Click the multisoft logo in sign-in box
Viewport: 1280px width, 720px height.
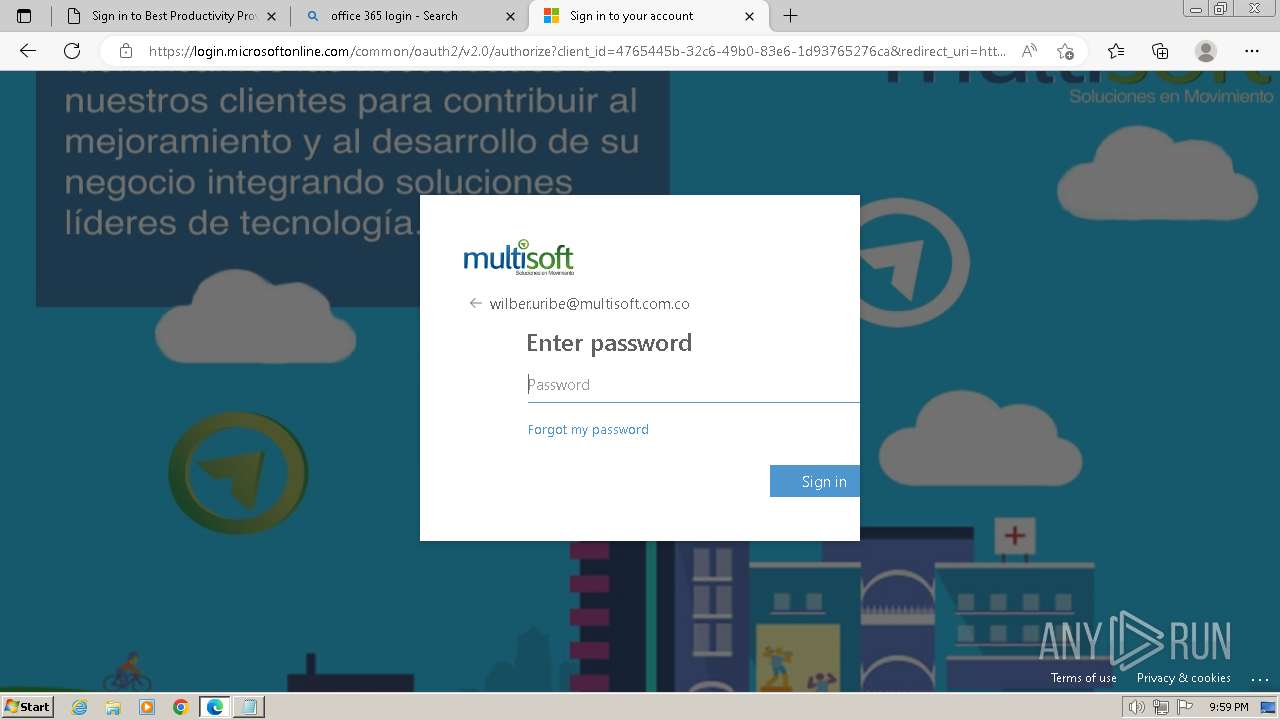pos(519,258)
